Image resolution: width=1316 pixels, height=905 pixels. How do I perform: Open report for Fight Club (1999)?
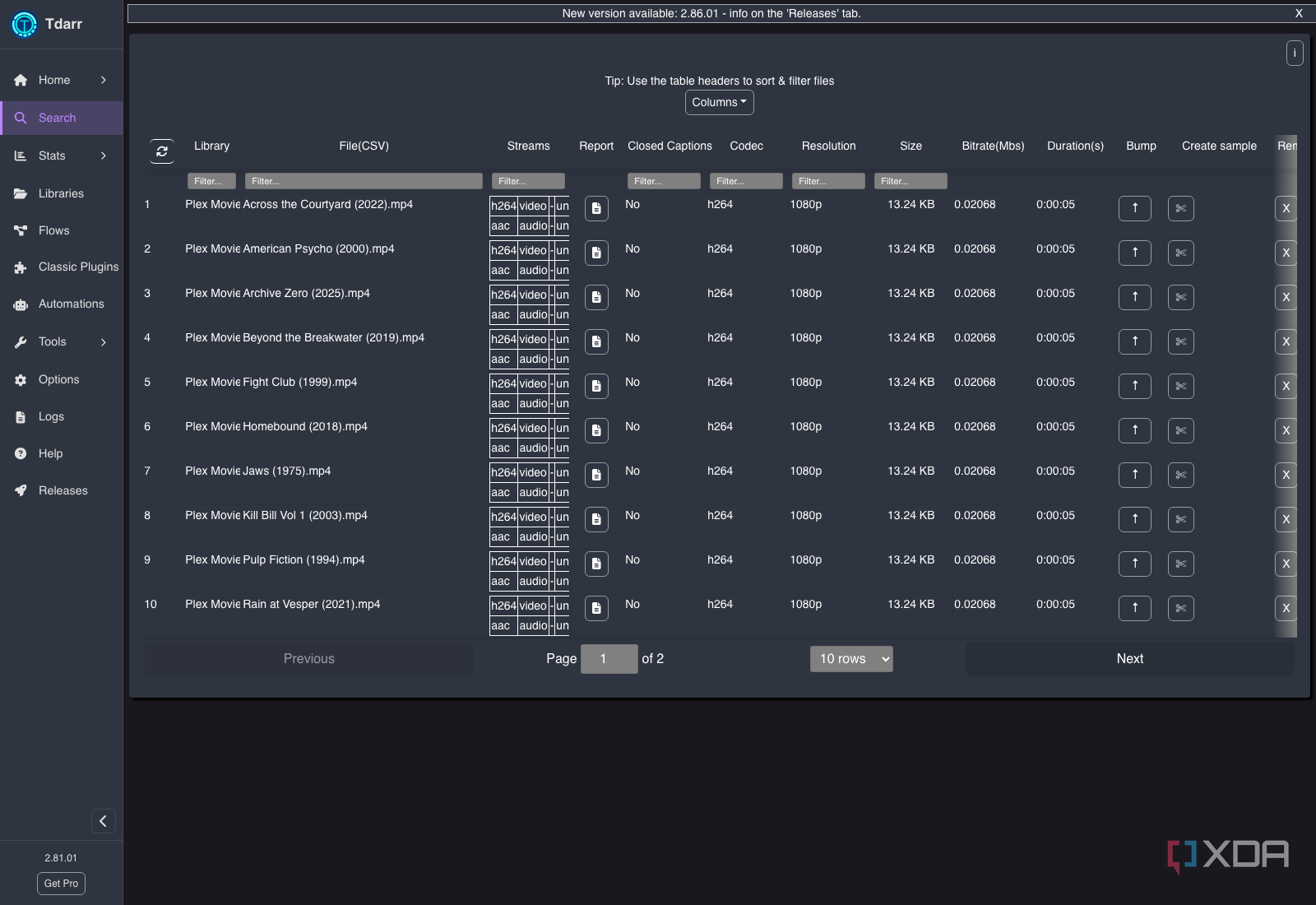click(x=596, y=386)
